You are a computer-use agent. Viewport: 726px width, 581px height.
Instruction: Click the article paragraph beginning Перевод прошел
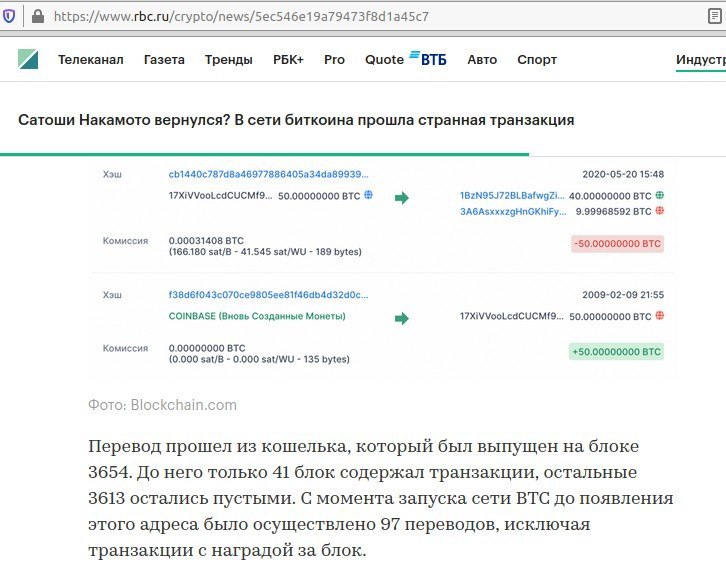tap(381, 498)
